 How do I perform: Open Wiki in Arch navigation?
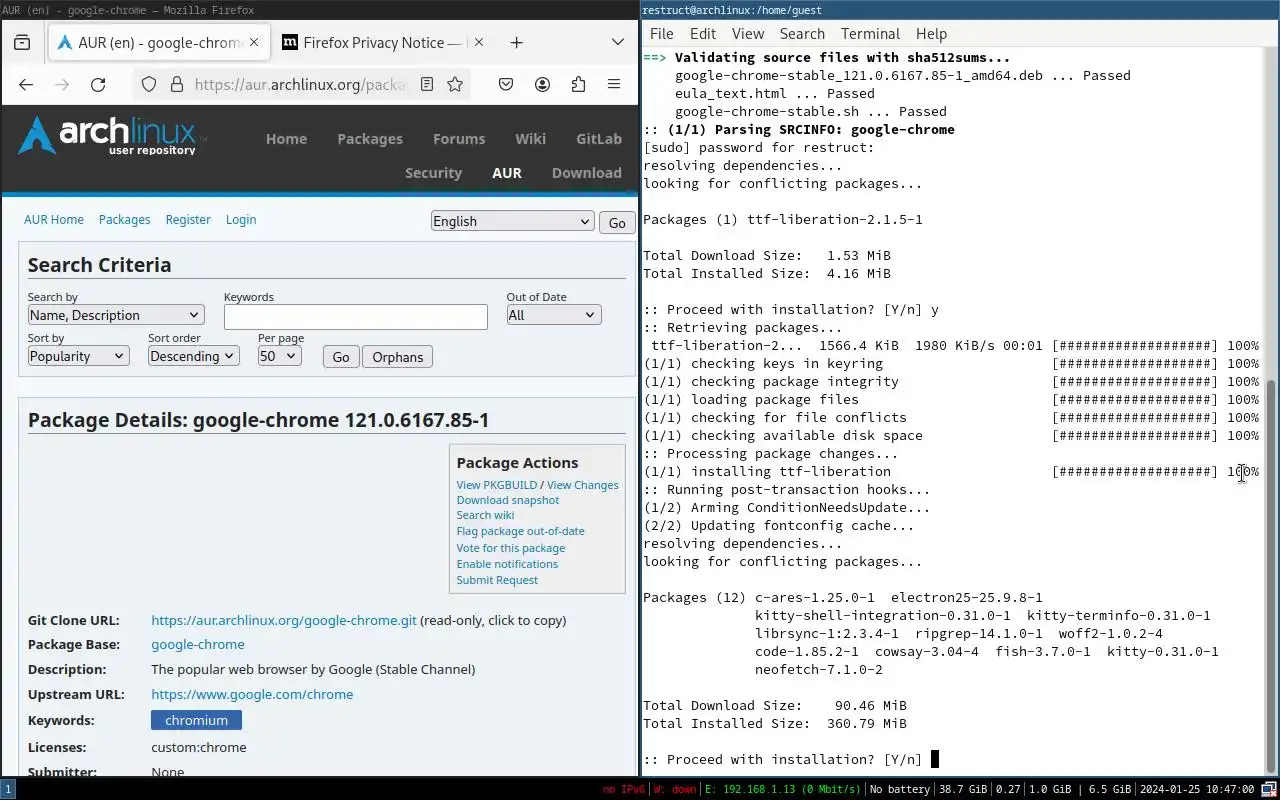coord(531,139)
